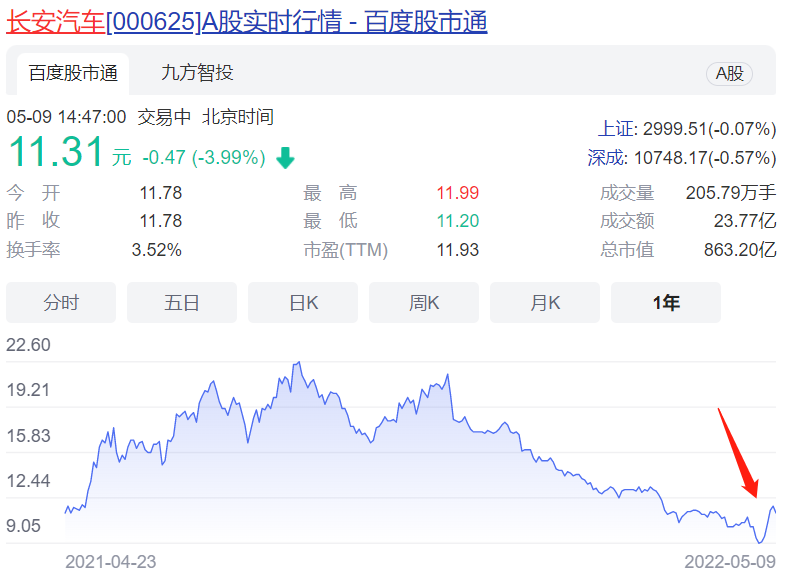
Task: Click the 最低 value 11.20
Action: 458,221
